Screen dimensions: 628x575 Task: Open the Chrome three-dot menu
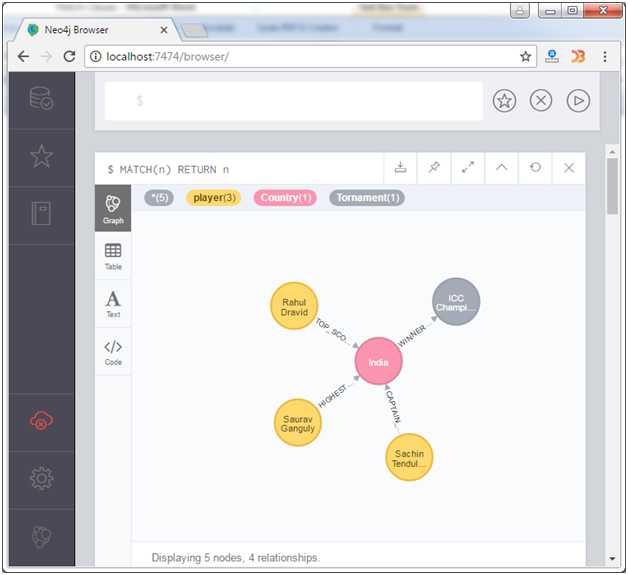[605, 56]
